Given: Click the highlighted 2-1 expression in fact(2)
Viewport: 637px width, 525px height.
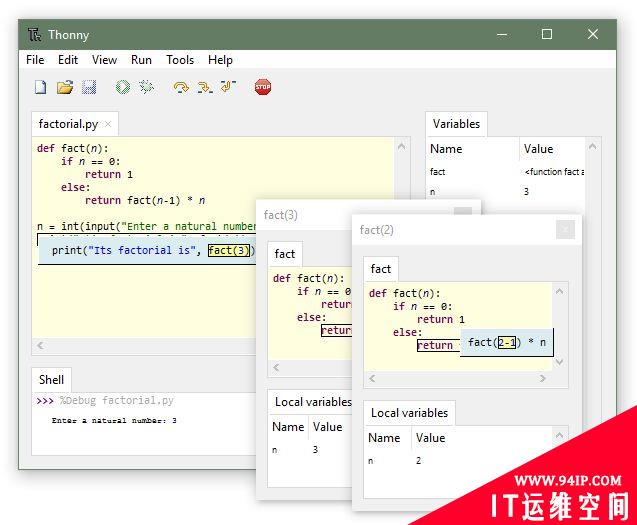Looking at the screenshot, I should [x=507, y=343].
